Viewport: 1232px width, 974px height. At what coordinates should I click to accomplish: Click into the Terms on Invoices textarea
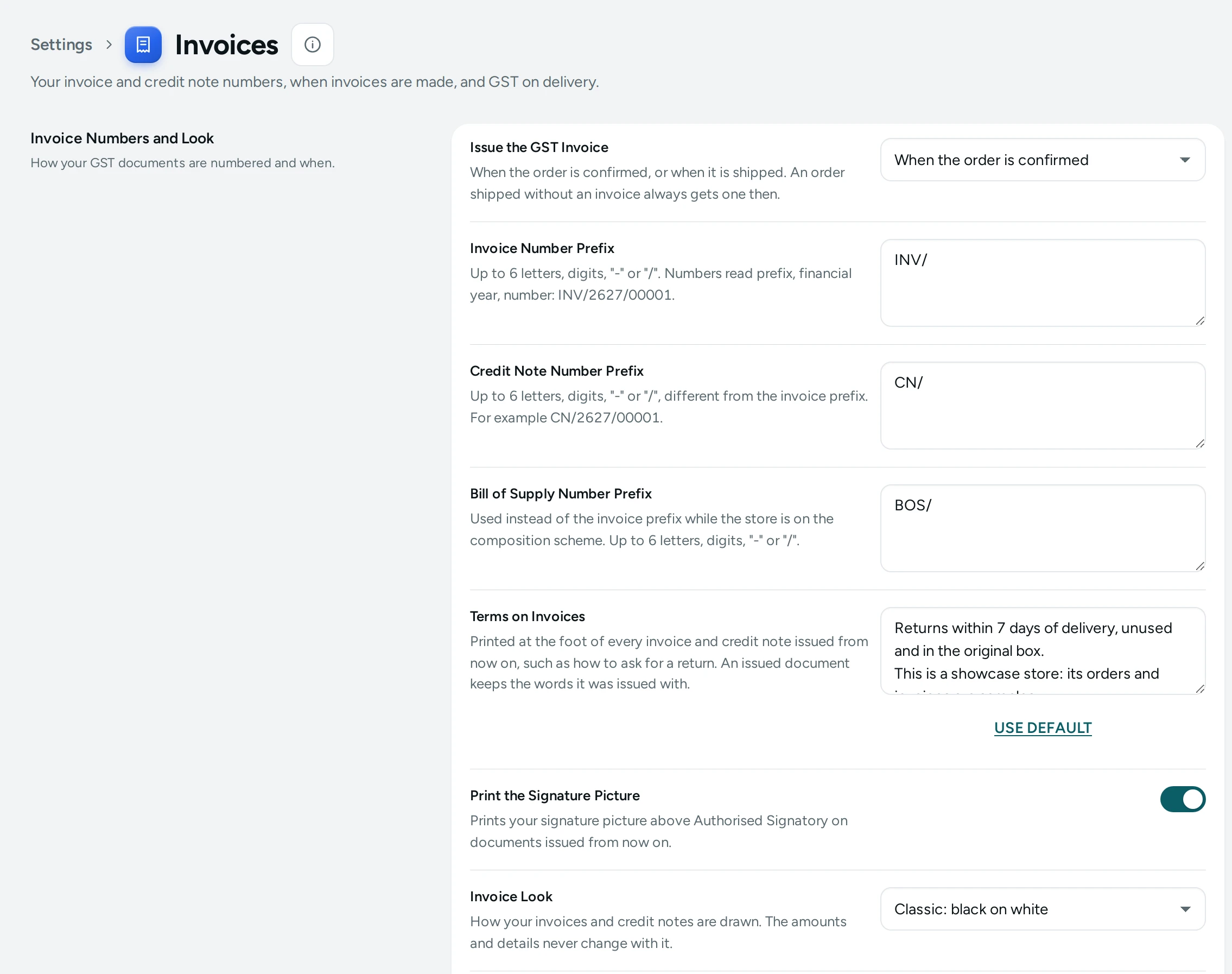pyautogui.click(x=1043, y=650)
